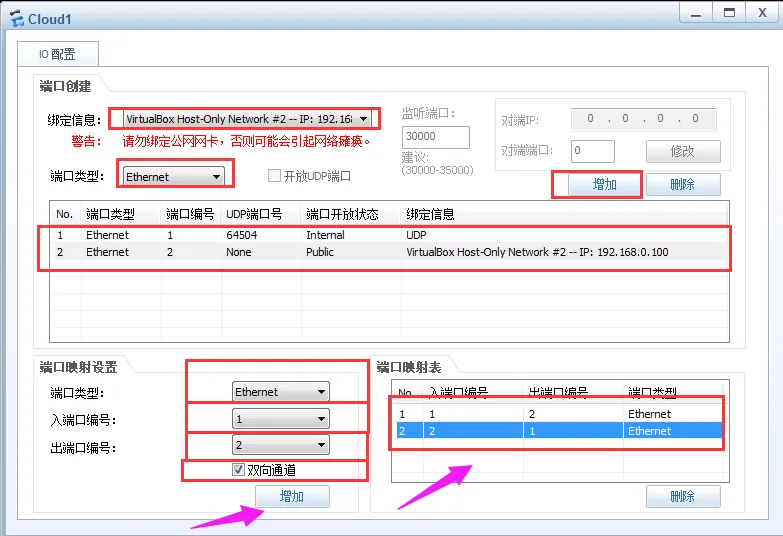
Task: Click 删除 button under port mapping table
Action: [682, 496]
